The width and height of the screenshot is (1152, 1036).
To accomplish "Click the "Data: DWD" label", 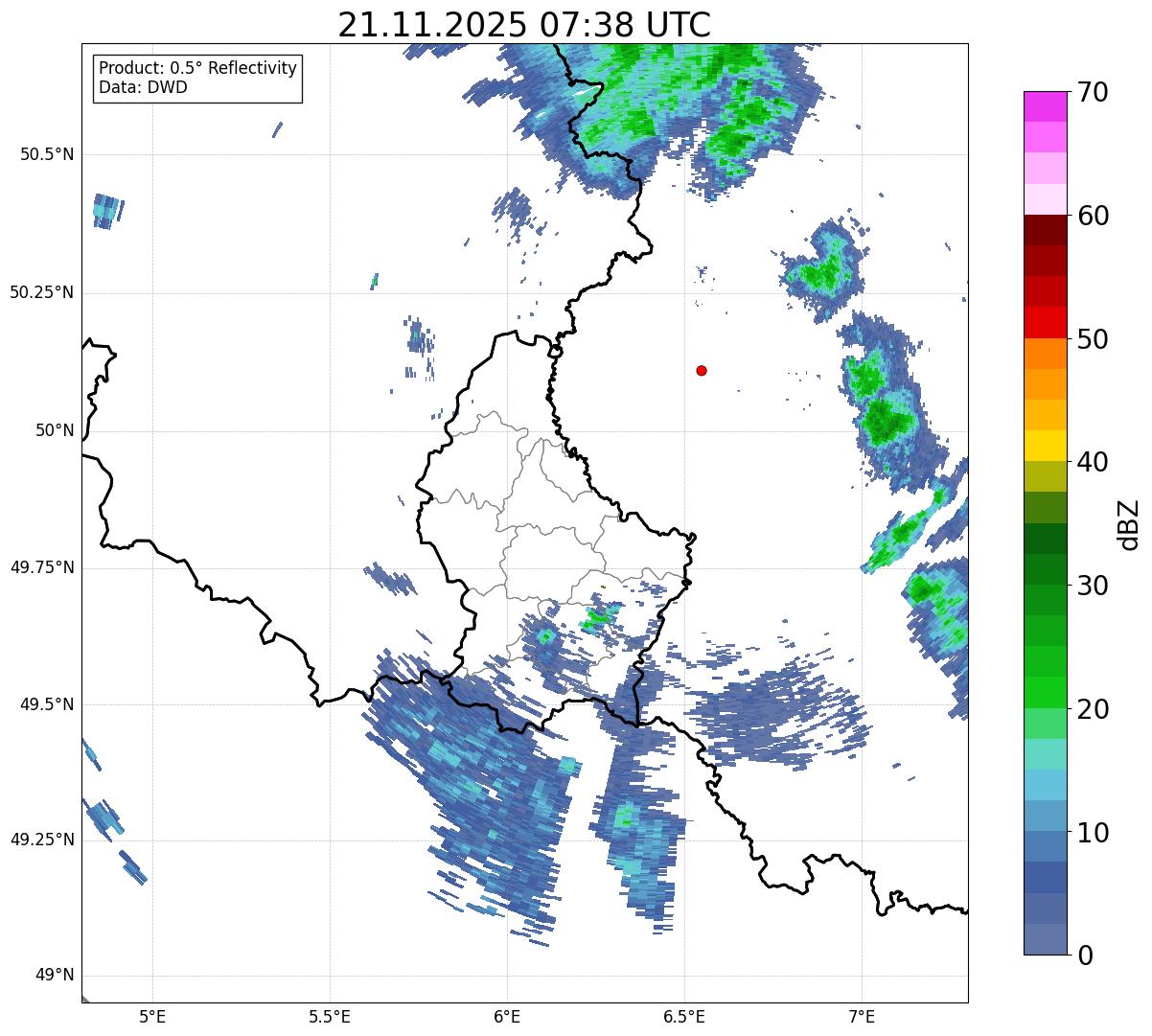I will pyautogui.click(x=143, y=87).
